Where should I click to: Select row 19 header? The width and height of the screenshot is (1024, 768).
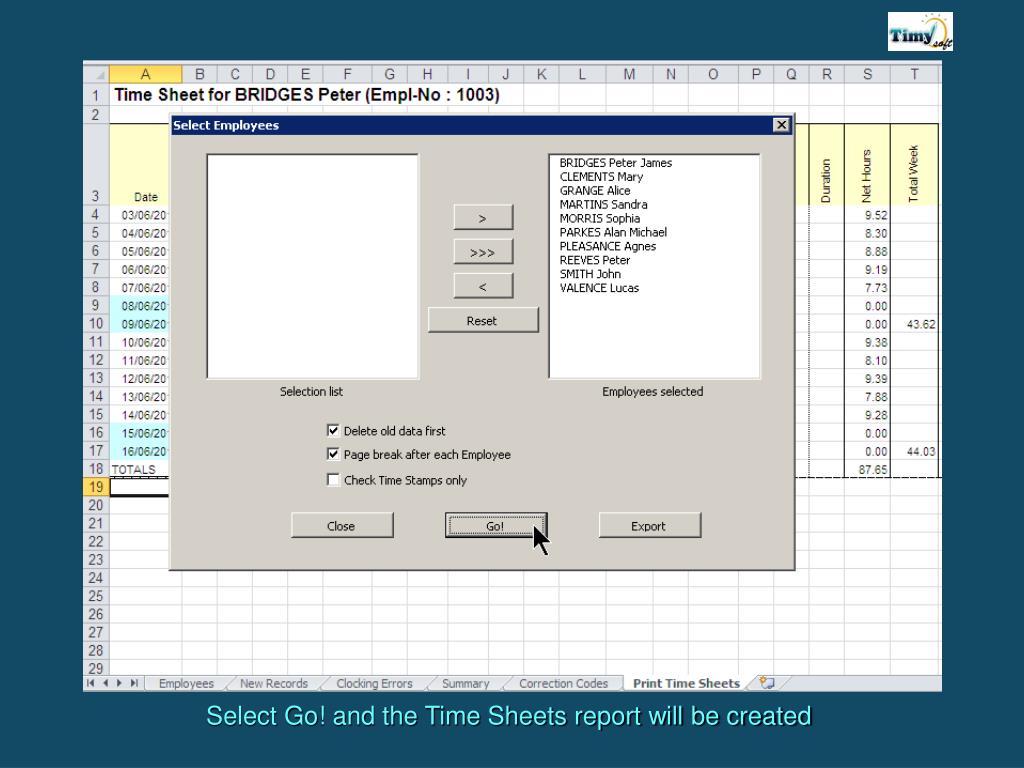point(96,487)
